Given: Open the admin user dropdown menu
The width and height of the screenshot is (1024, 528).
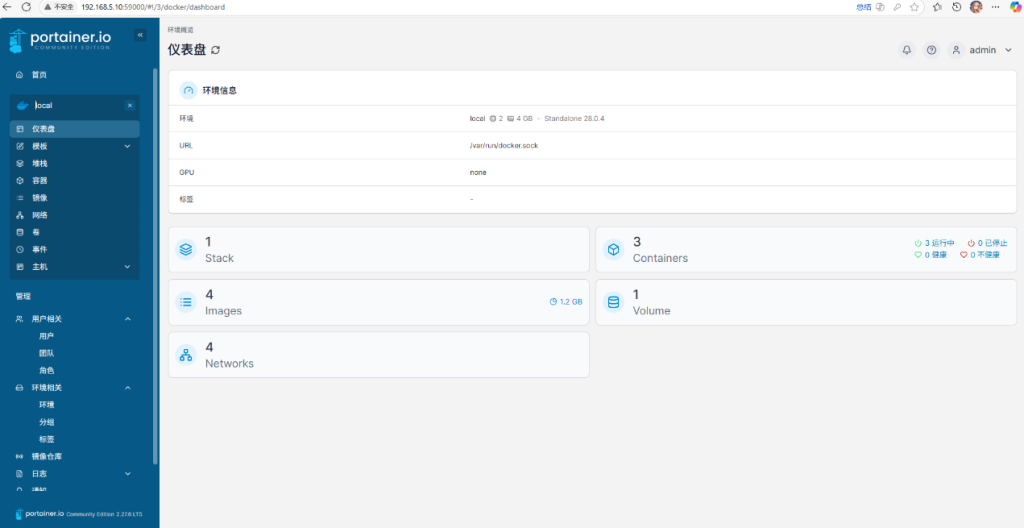Looking at the screenshot, I should coord(981,50).
